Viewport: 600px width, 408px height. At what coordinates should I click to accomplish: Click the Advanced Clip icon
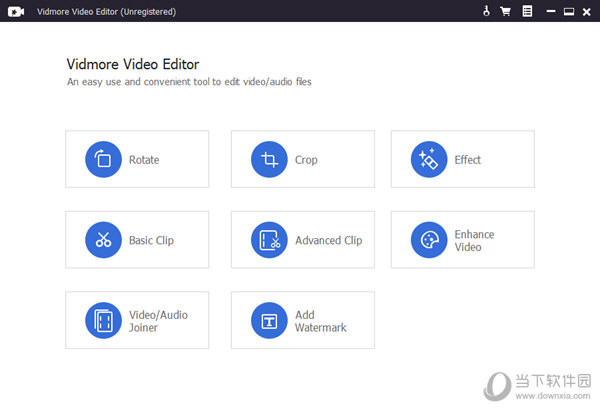click(269, 240)
